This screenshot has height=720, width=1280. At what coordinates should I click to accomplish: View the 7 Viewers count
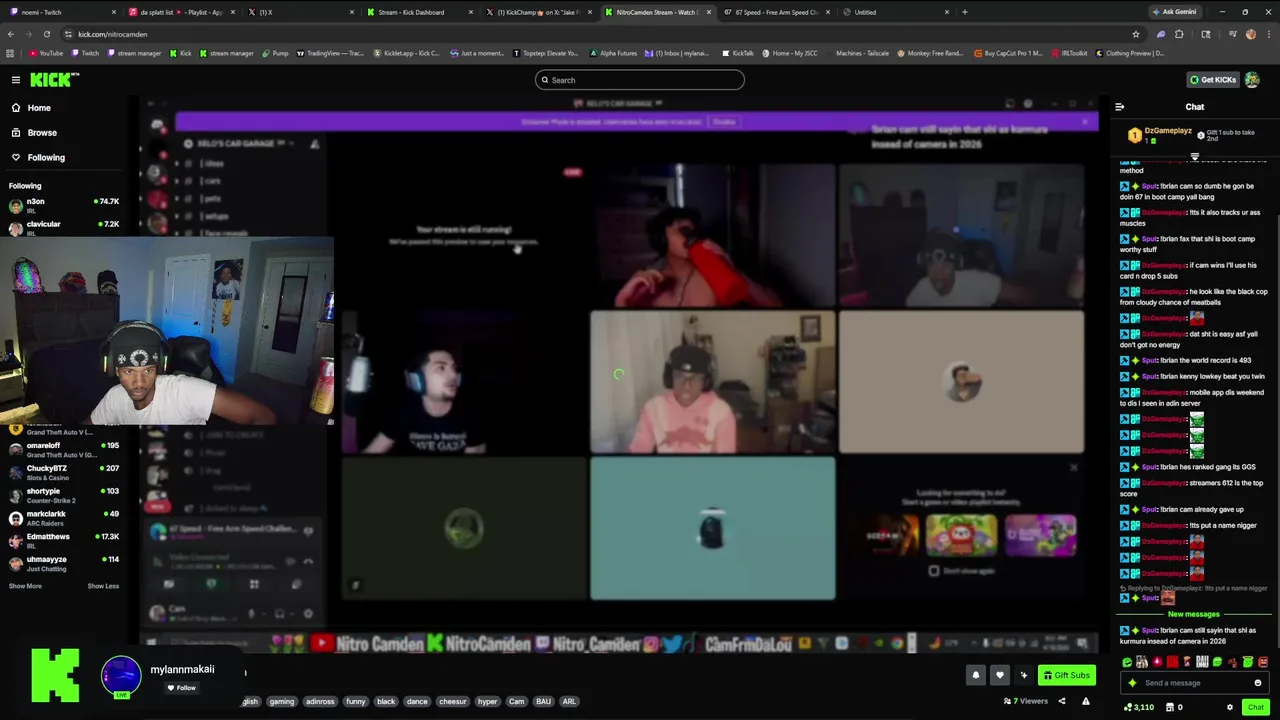pos(1024,701)
